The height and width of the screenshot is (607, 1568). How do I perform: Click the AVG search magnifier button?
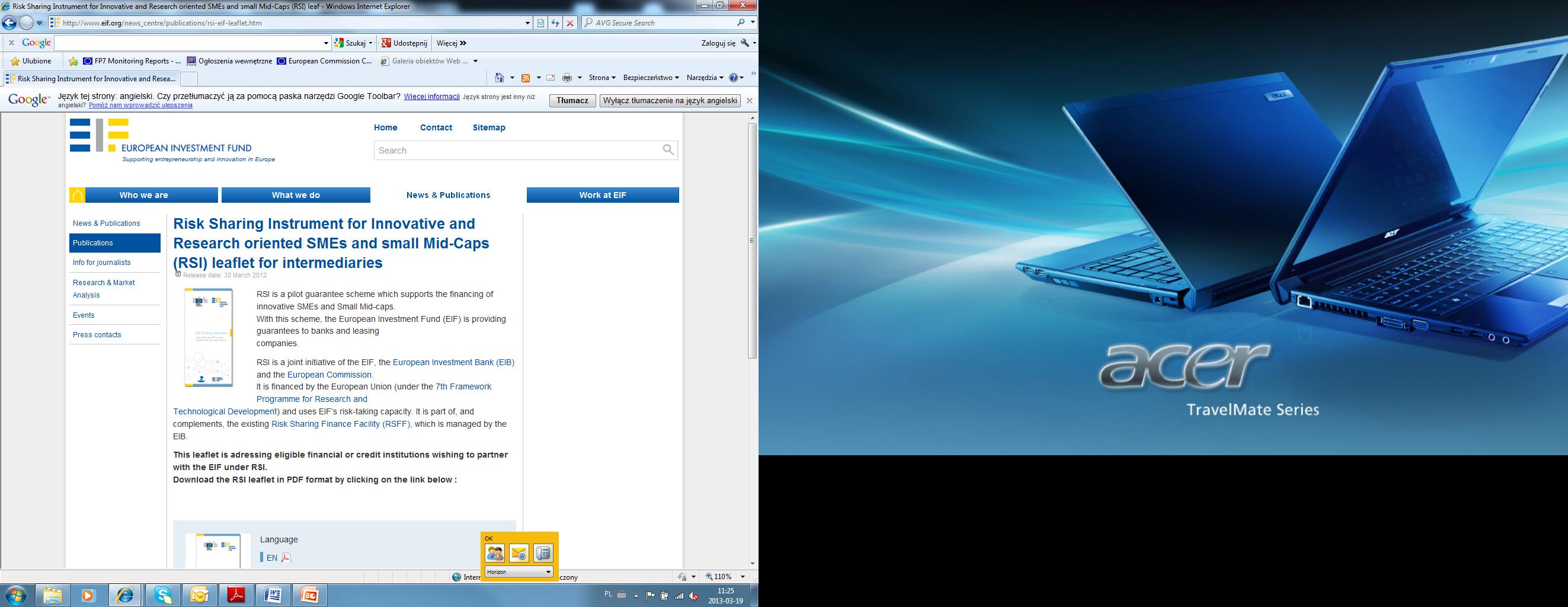click(741, 23)
